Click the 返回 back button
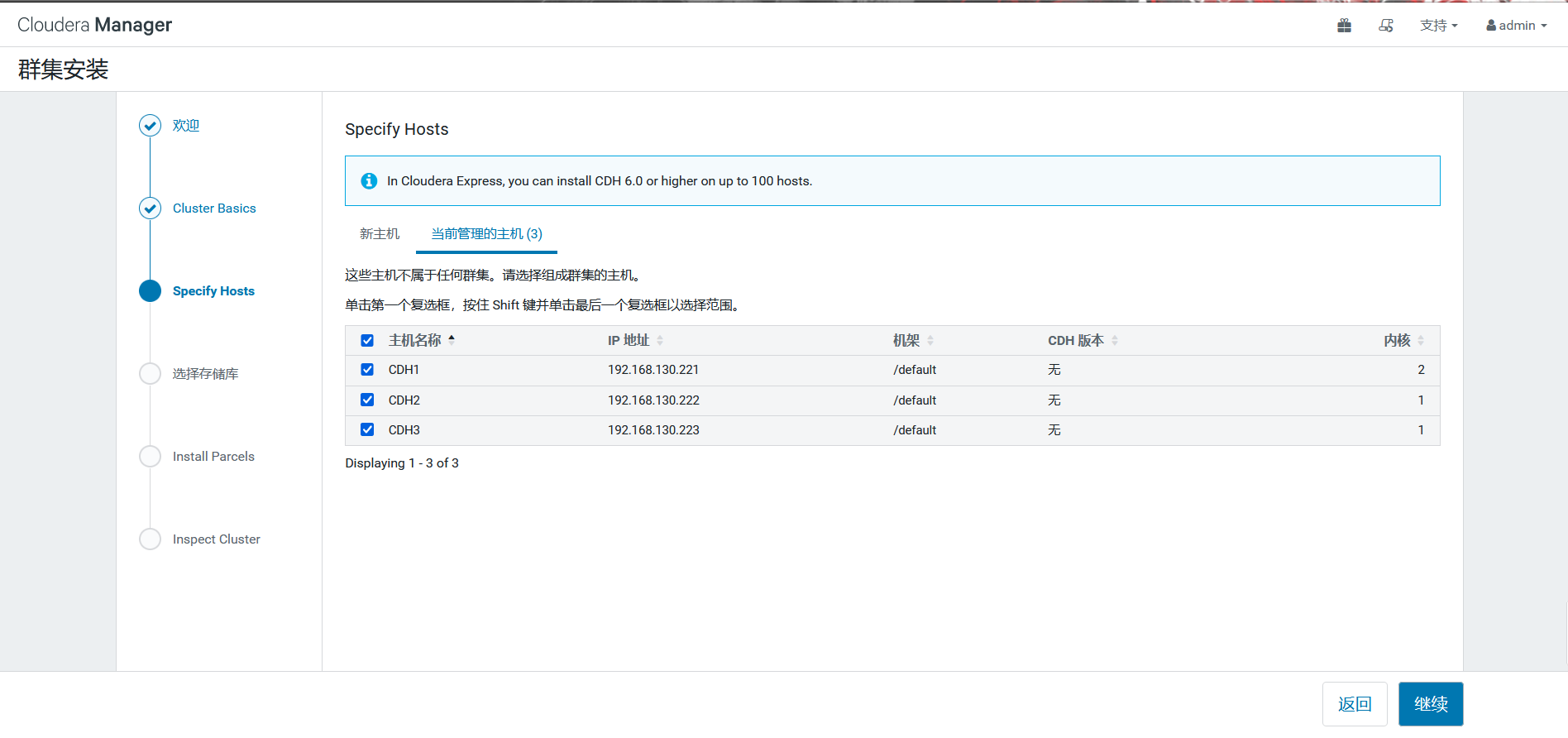 [1355, 704]
